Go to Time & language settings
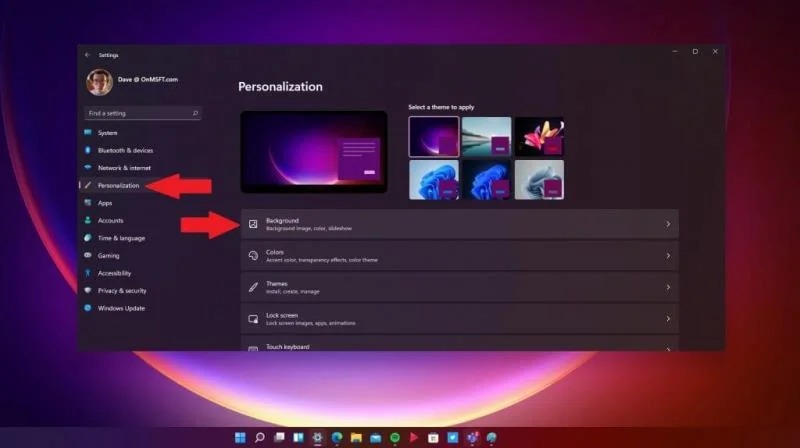Screen dimensions: 800x448 pos(121,238)
